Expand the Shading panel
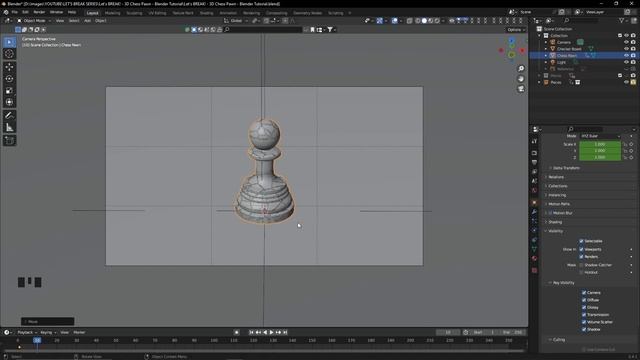640x360 pixels. pos(554,222)
